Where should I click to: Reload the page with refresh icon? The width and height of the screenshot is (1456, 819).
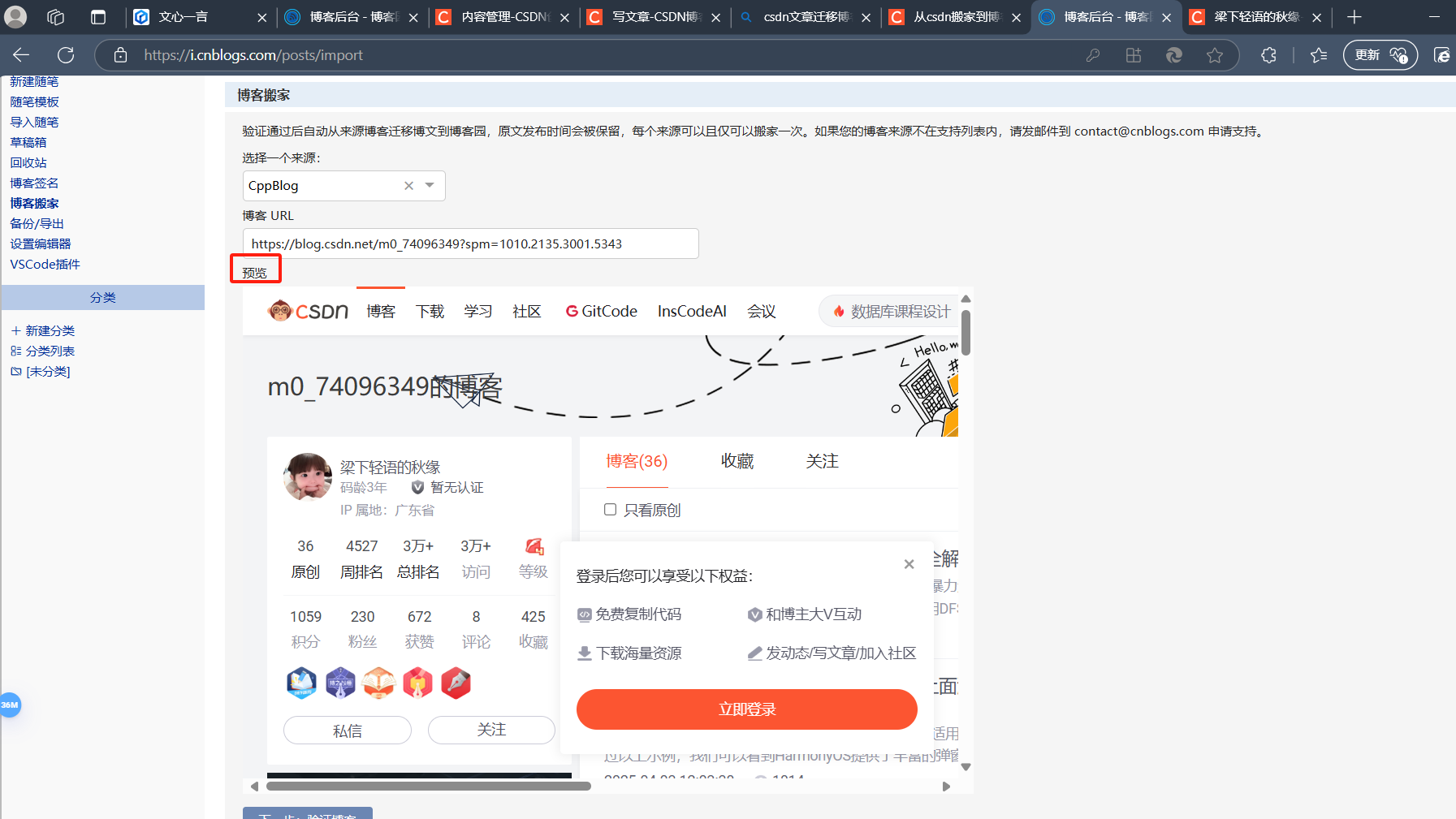pos(66,54)
